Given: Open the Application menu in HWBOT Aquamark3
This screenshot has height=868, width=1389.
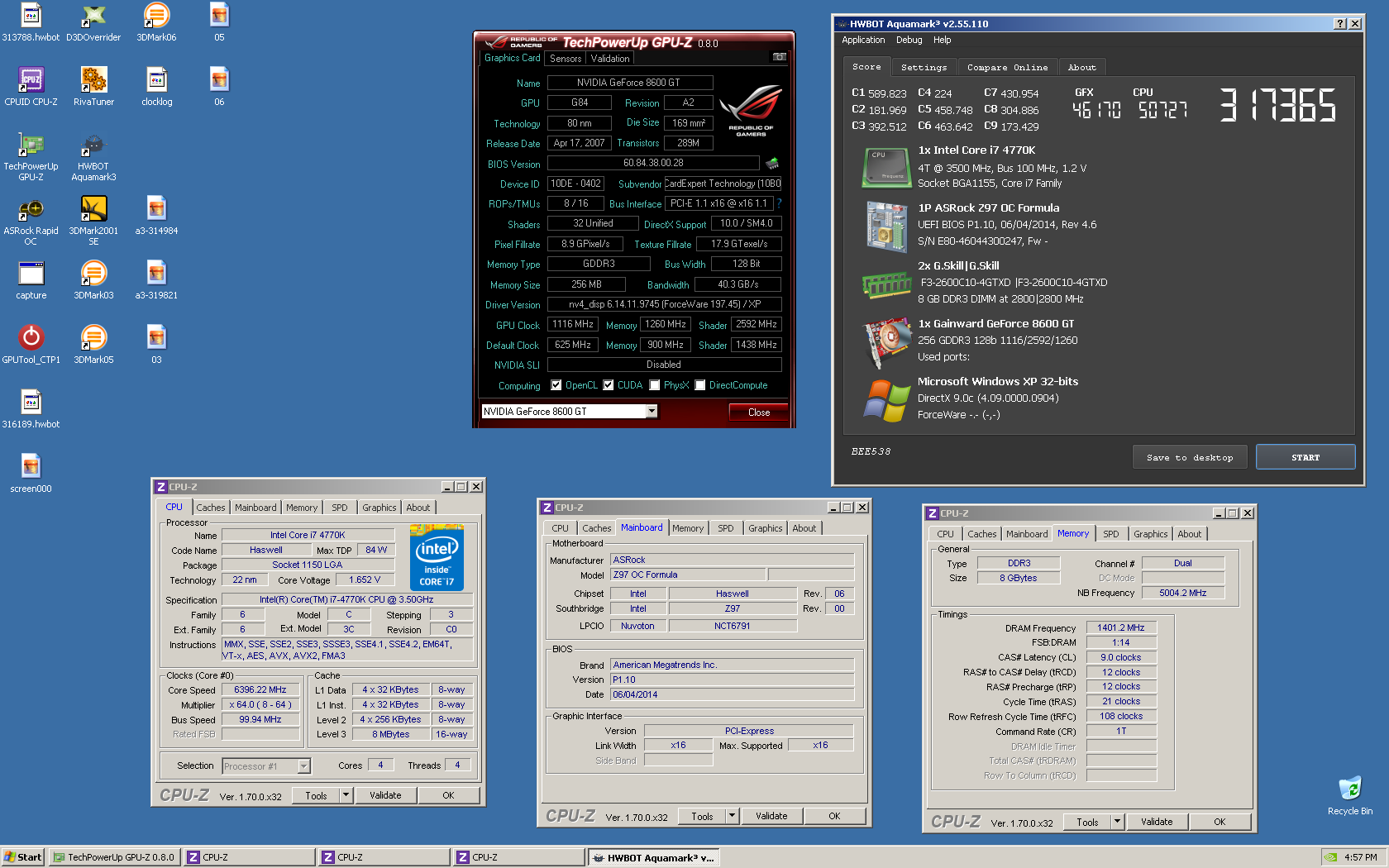Looking at the screenshot, I should (x=863, y=40).
